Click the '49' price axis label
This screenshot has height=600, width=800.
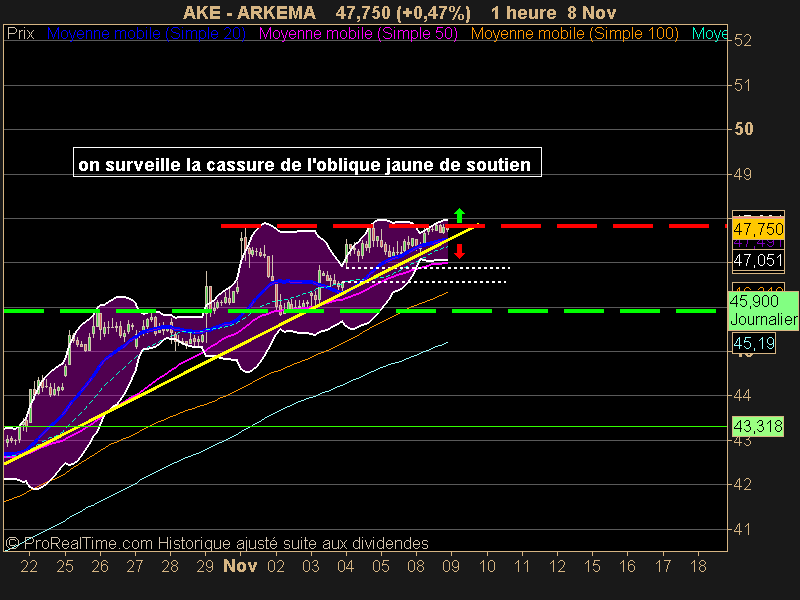[x=743, y=174]
